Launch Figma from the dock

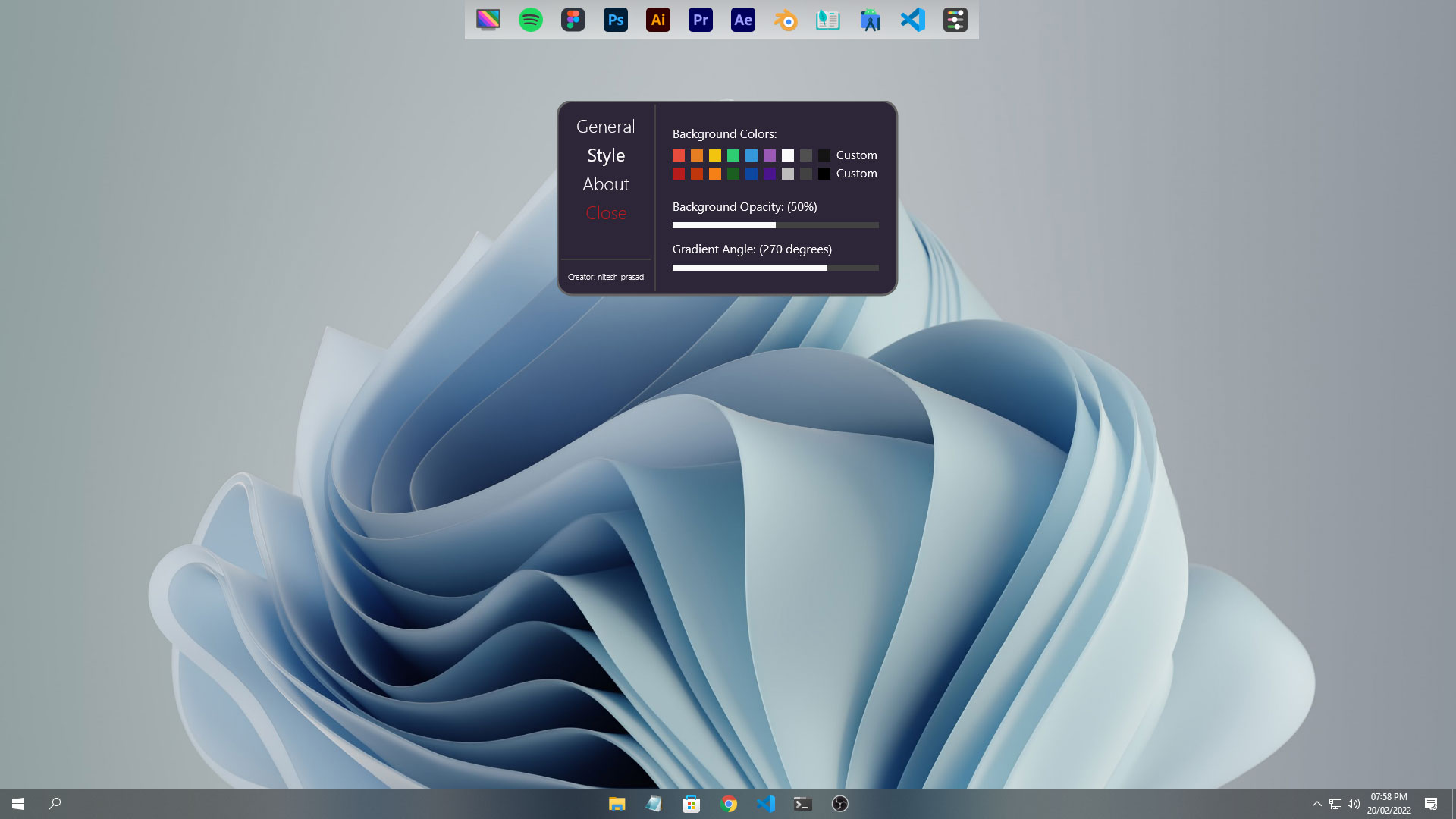pos(573,20)
